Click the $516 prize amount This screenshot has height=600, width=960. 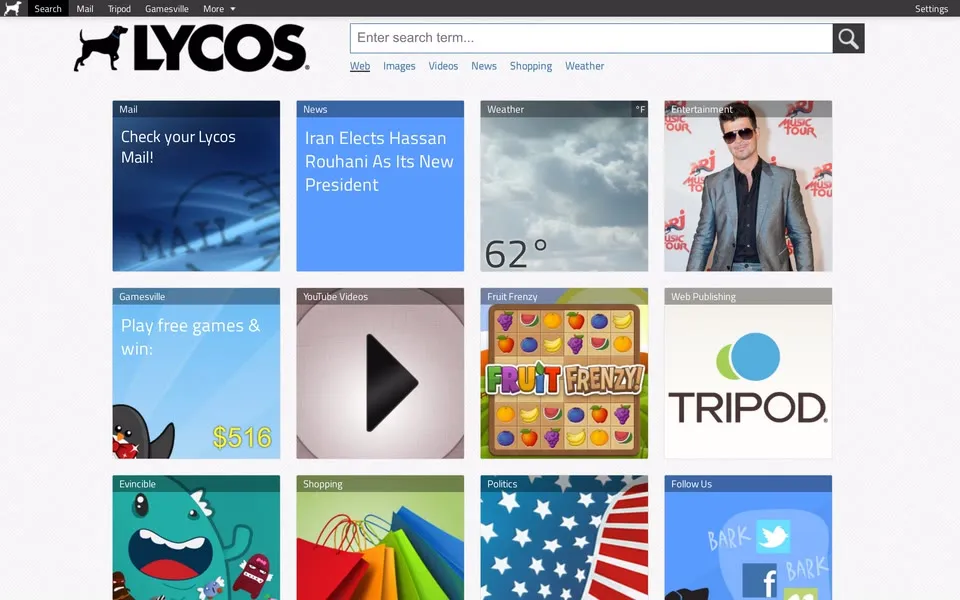click(242, 437)
